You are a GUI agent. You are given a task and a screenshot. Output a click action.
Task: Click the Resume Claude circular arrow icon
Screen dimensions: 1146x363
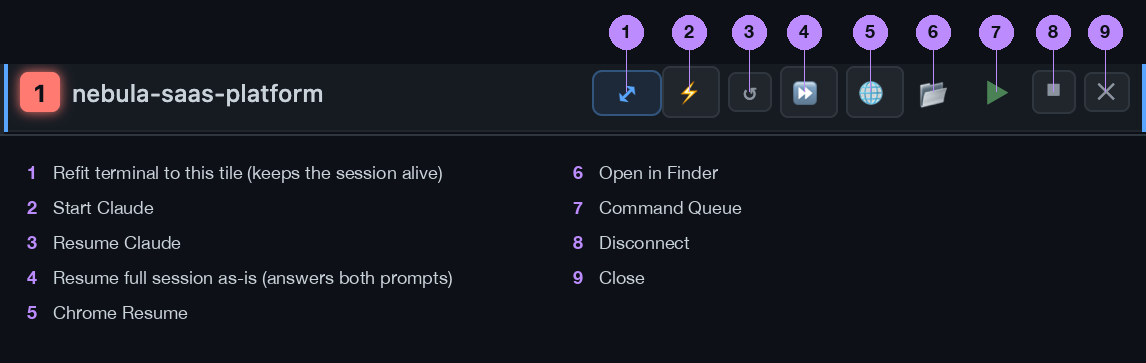point(749,93)
